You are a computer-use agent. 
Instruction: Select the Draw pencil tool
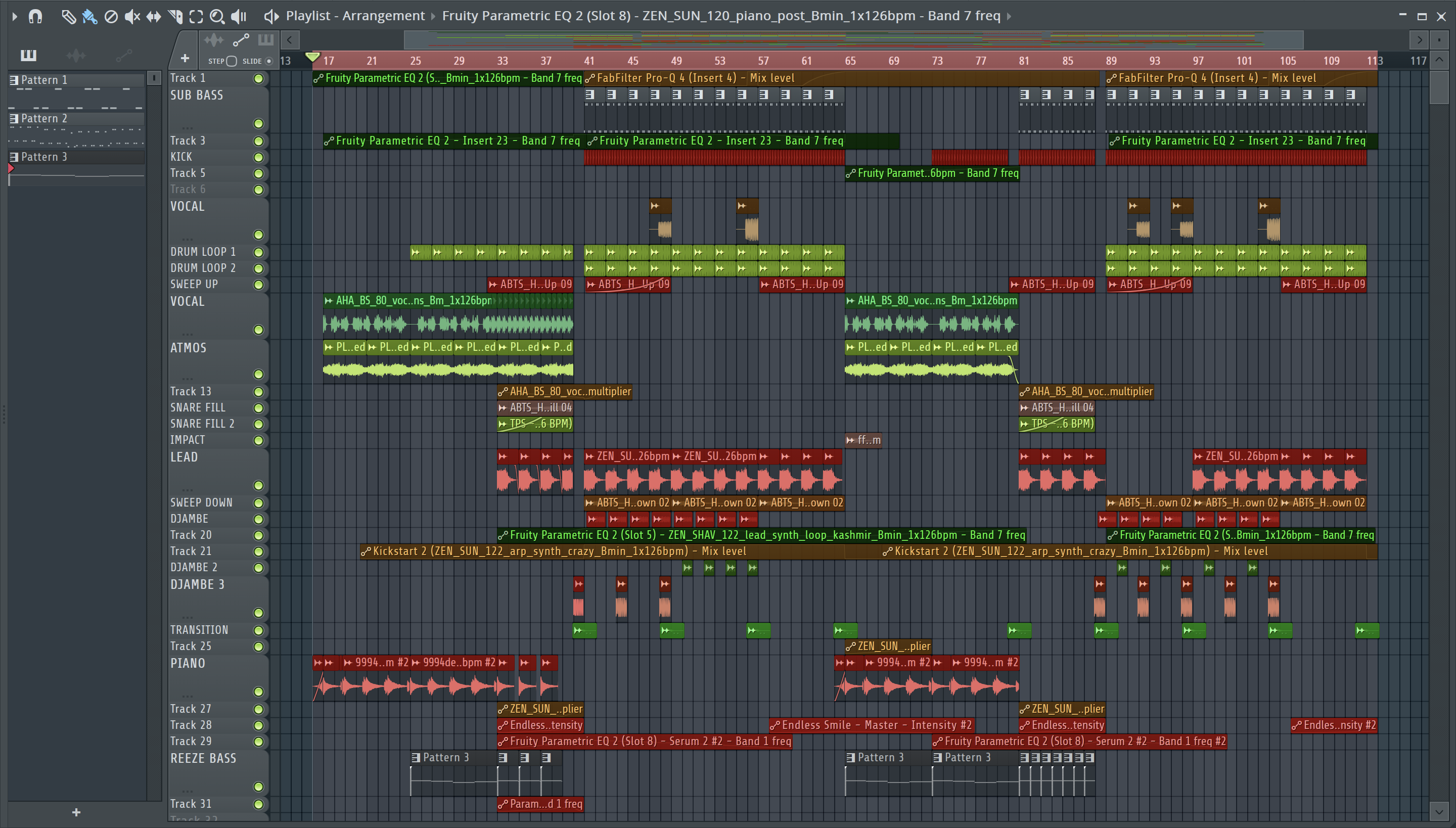tap(68, 17)
